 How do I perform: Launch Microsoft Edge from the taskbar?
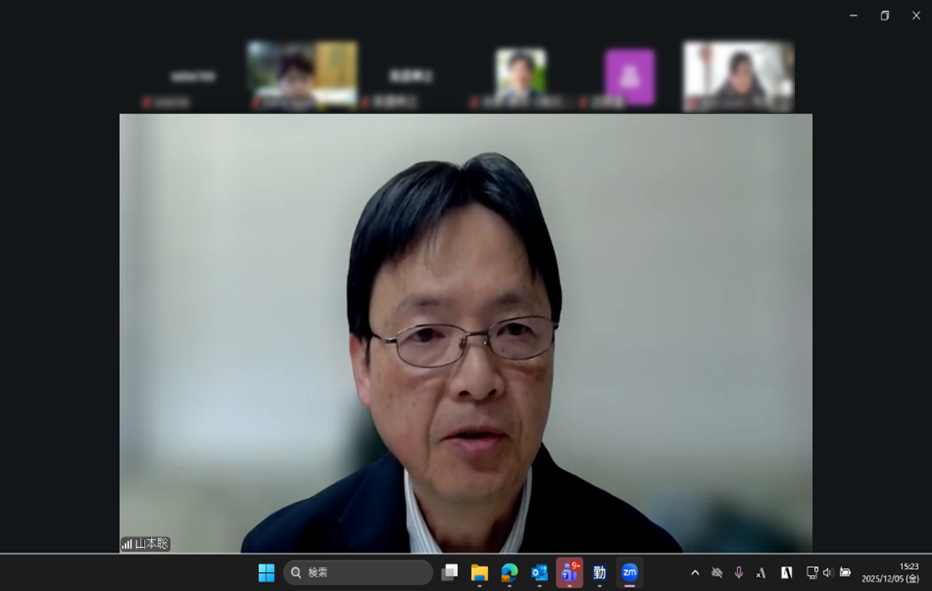coord(510,573)
